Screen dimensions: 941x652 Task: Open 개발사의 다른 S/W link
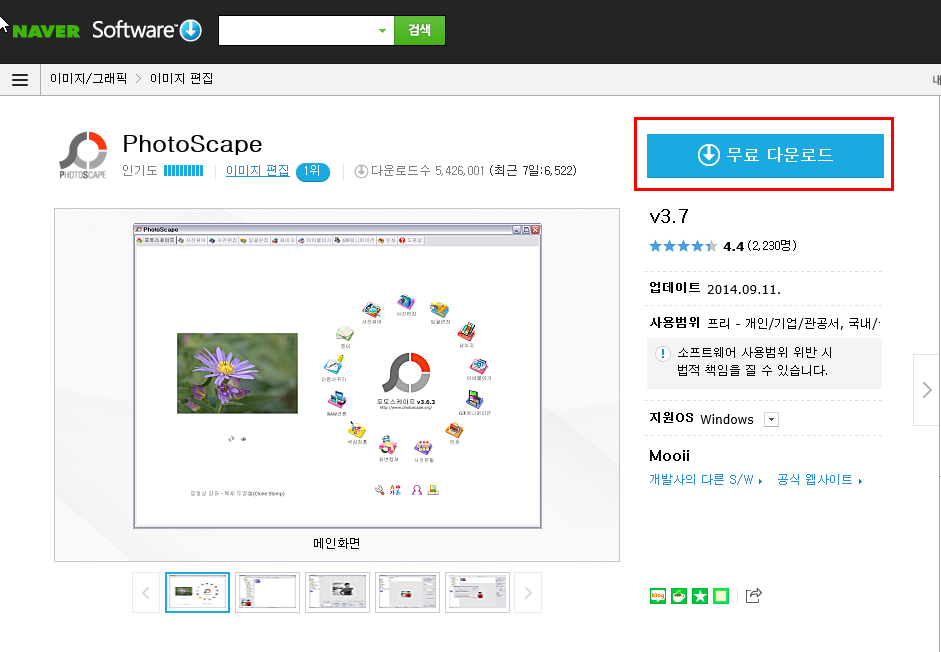coord(706,480)
